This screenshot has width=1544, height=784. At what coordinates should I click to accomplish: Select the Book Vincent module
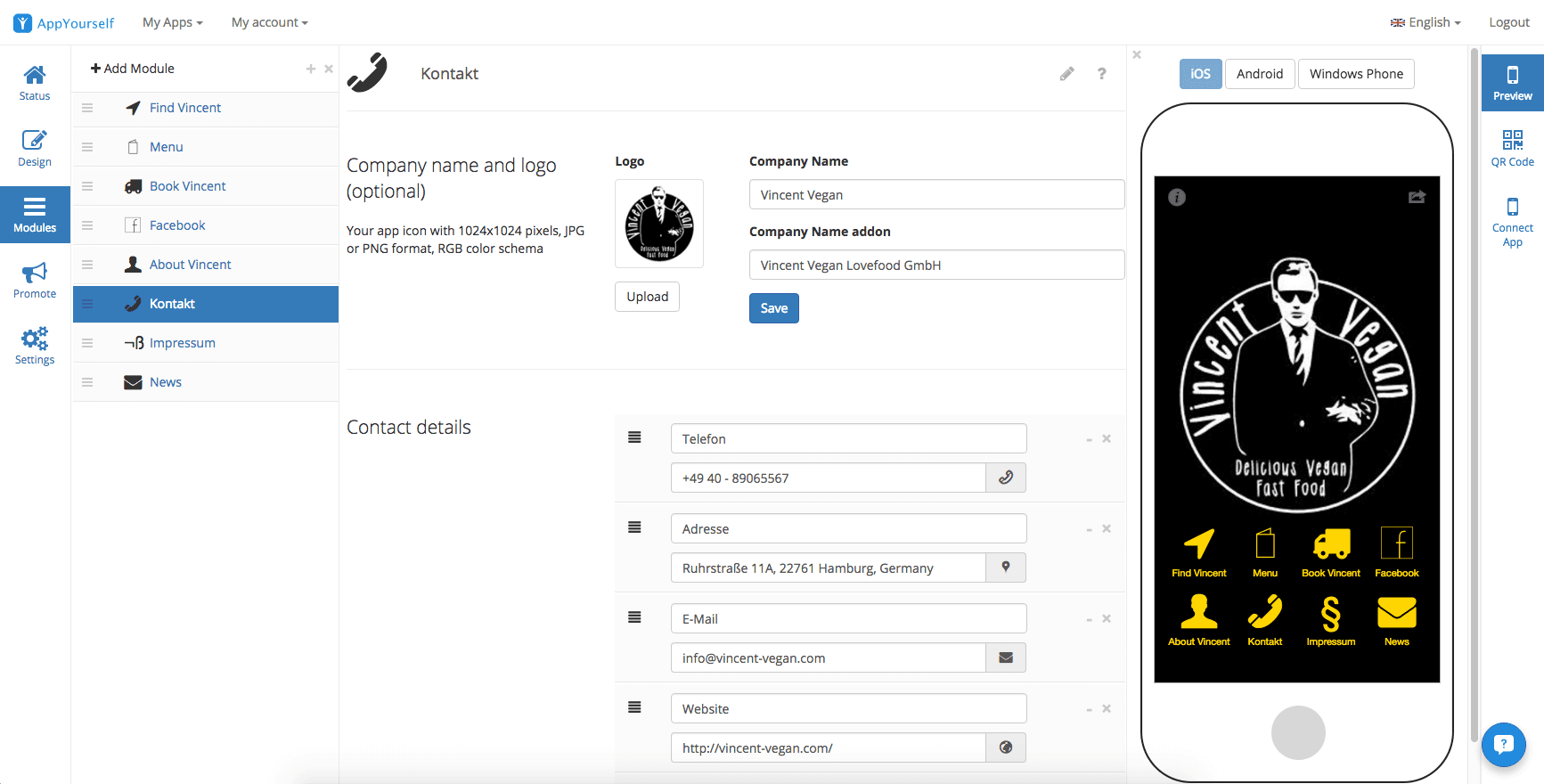(x=206, y=186)
